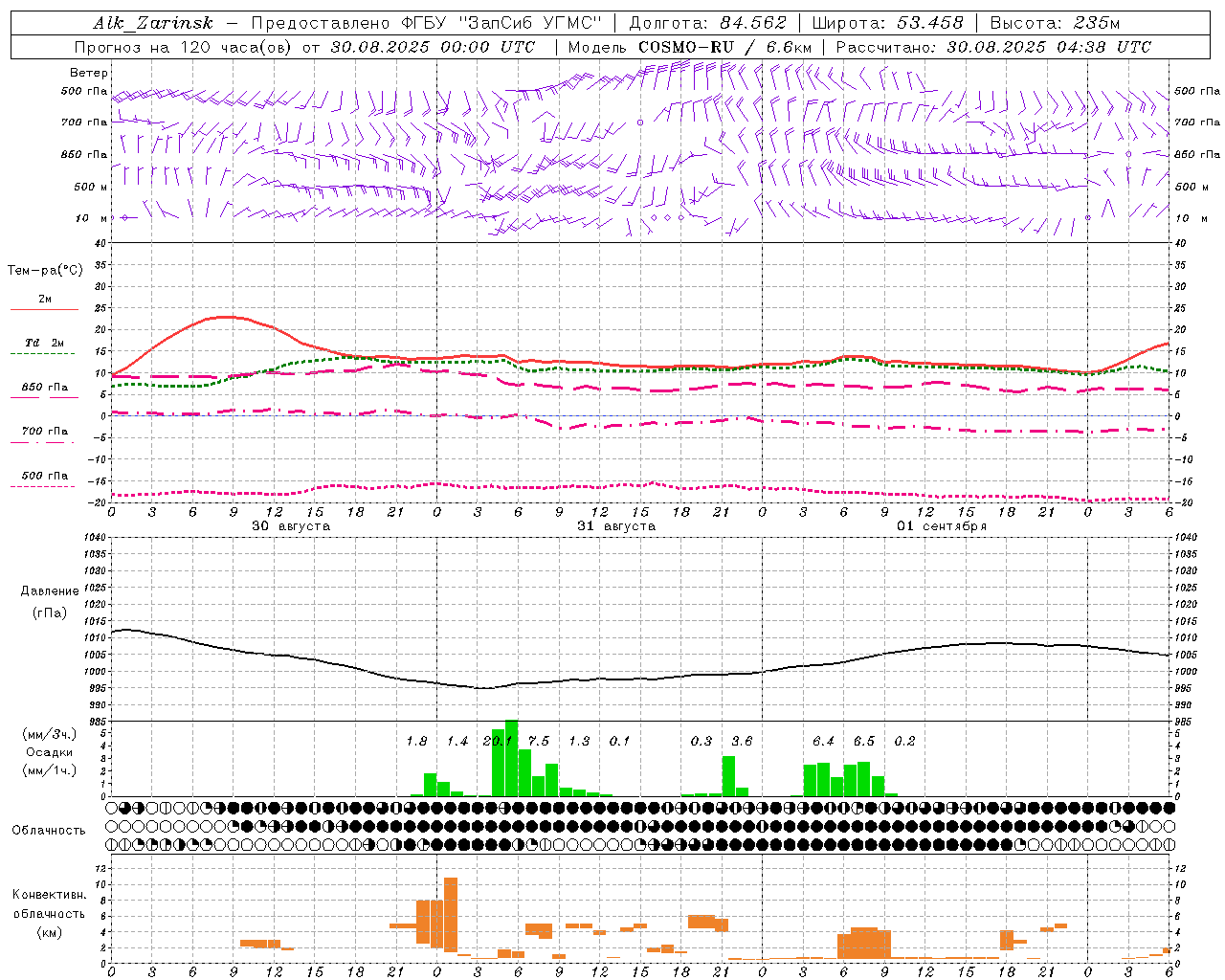Click the longitude value Долгота: 84.562
The height and width of the screenshot is (980, 1225).
pyautogui.click(x=707, y=23)
